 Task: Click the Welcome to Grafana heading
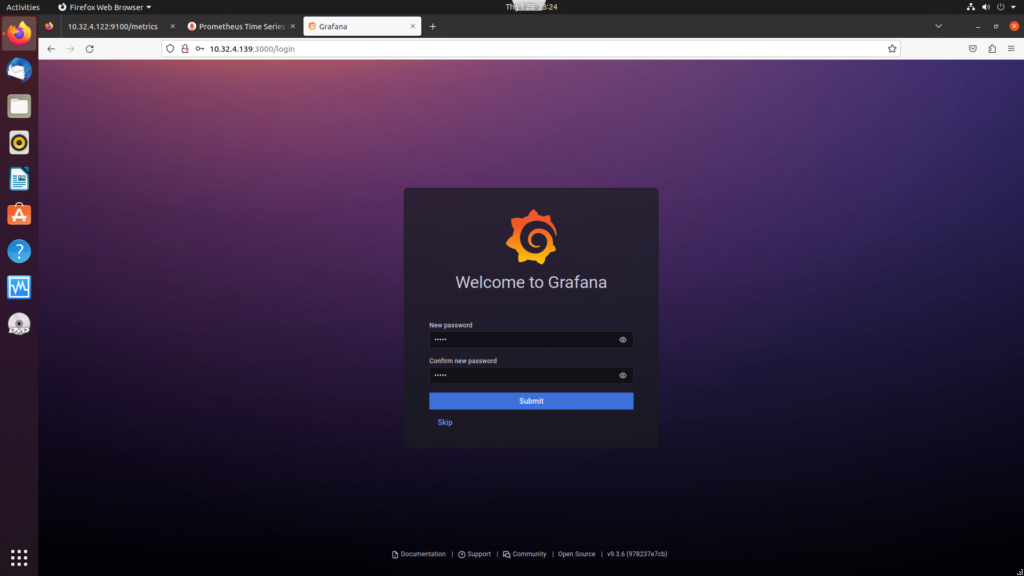tap(531, 282)
